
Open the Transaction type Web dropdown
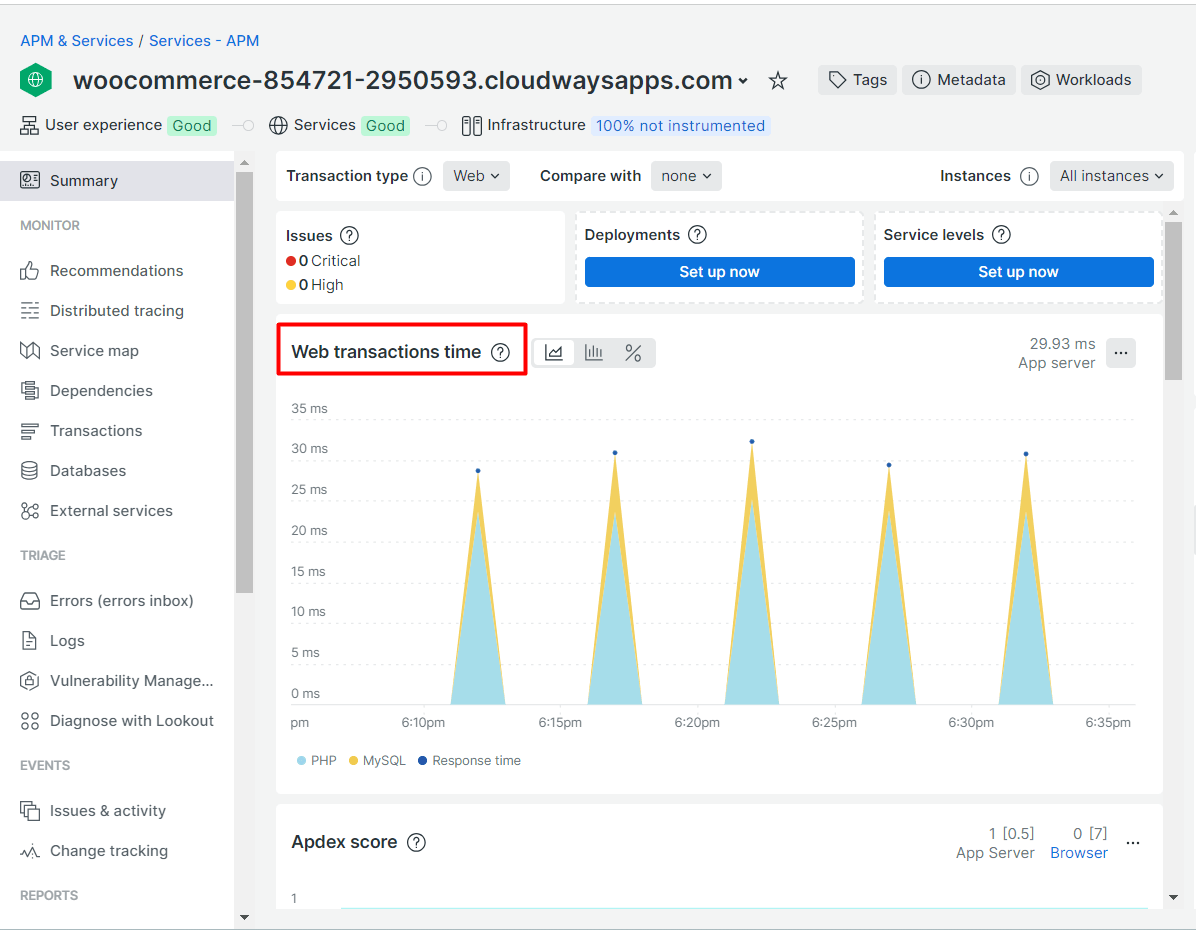pyautogui.click(x=476, y=176)
